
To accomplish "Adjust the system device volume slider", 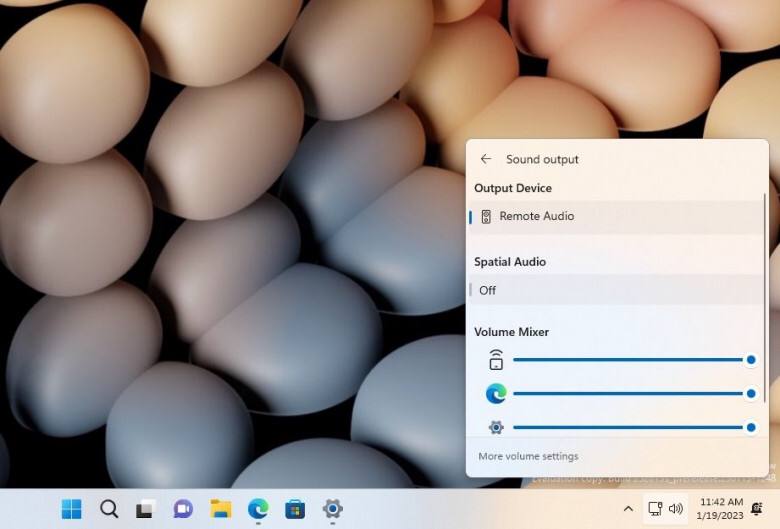I will [632, 360].
